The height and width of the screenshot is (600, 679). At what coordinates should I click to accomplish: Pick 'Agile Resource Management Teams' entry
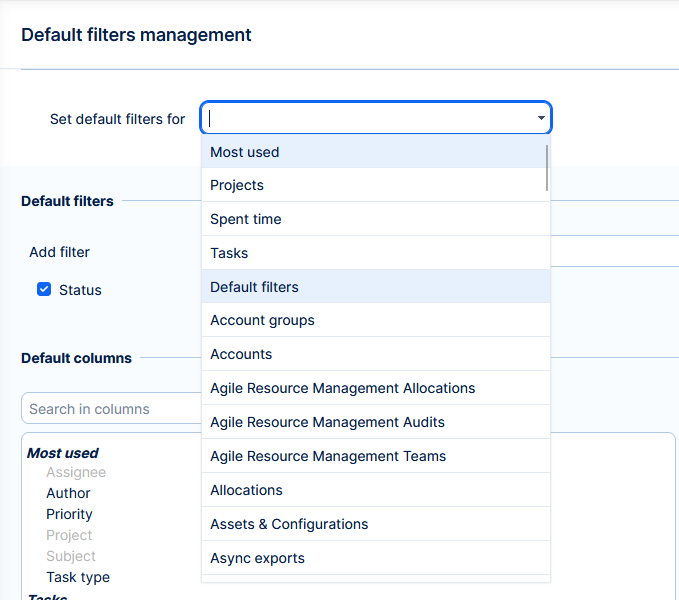click(x=374, y=456)
